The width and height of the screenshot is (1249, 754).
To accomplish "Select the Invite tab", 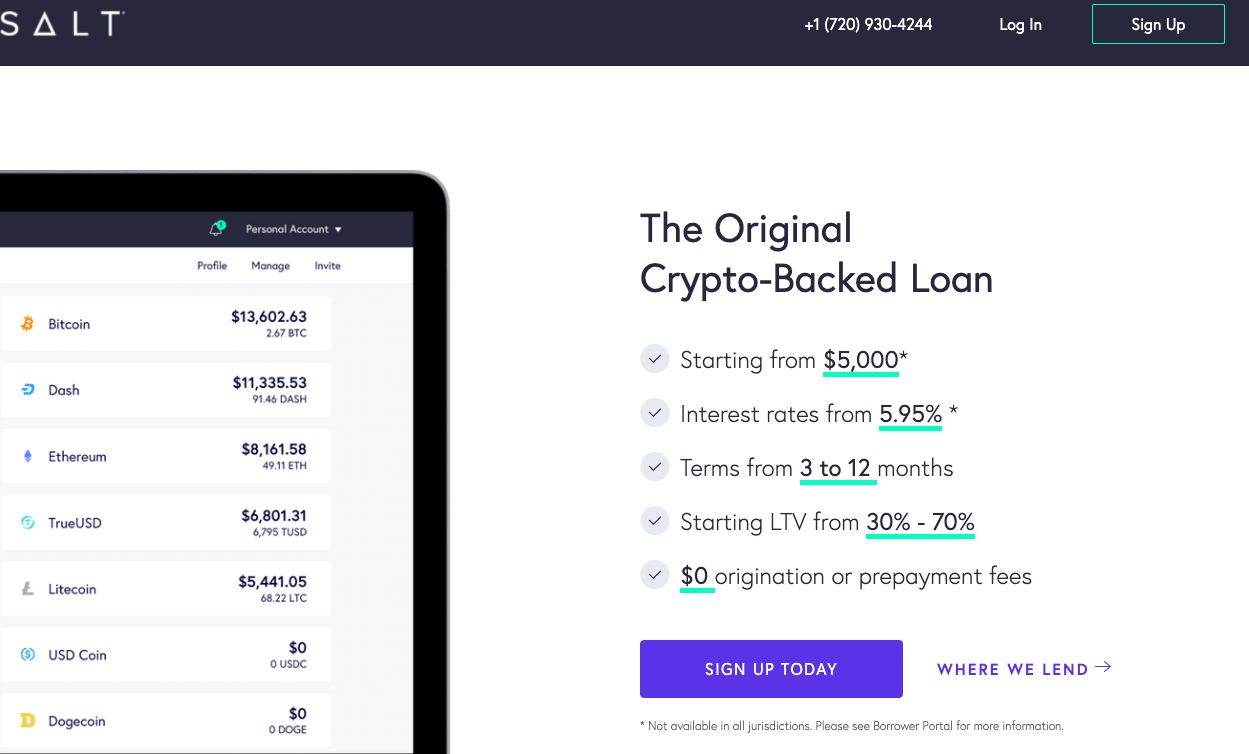I will pos(328,266).
